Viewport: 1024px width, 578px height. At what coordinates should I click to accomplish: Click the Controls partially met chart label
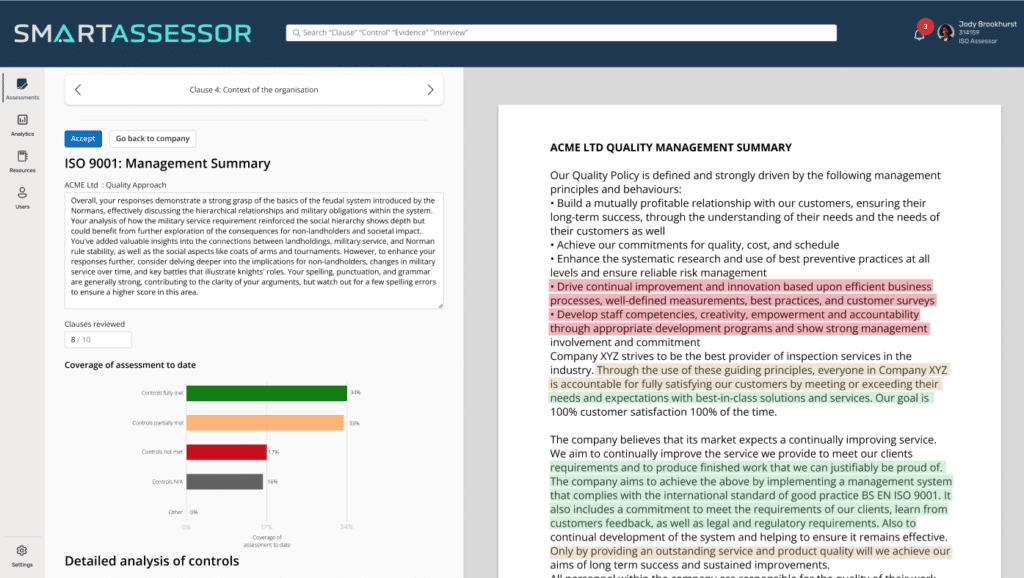157,423
